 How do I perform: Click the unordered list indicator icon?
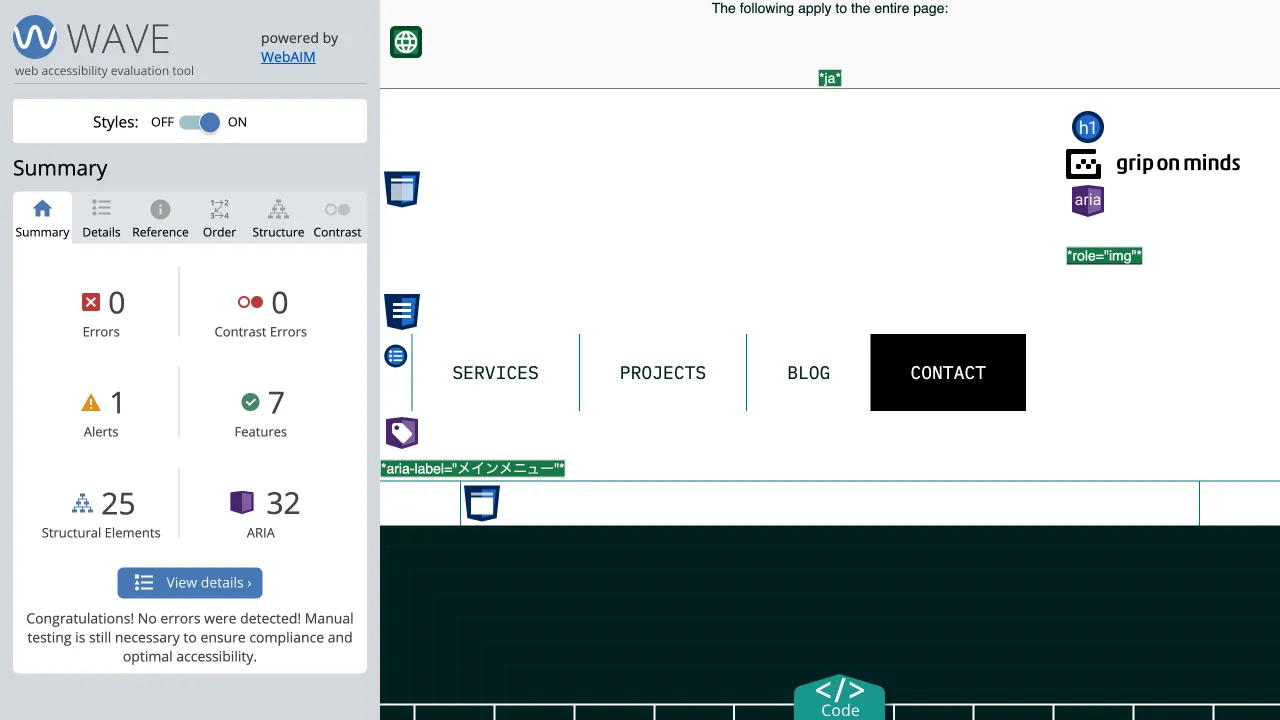coord(396,356)
